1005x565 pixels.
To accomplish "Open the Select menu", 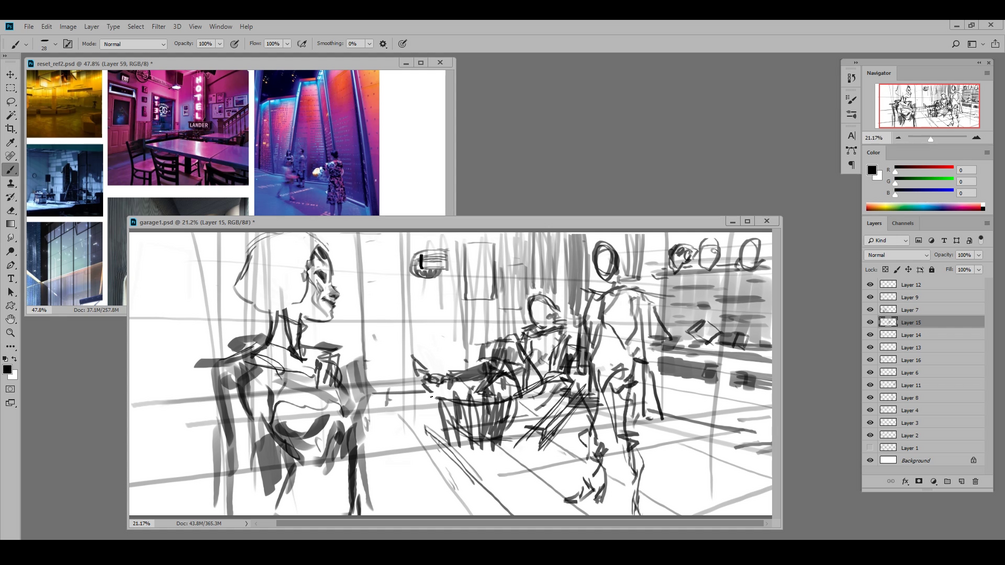I will [136, 27].
